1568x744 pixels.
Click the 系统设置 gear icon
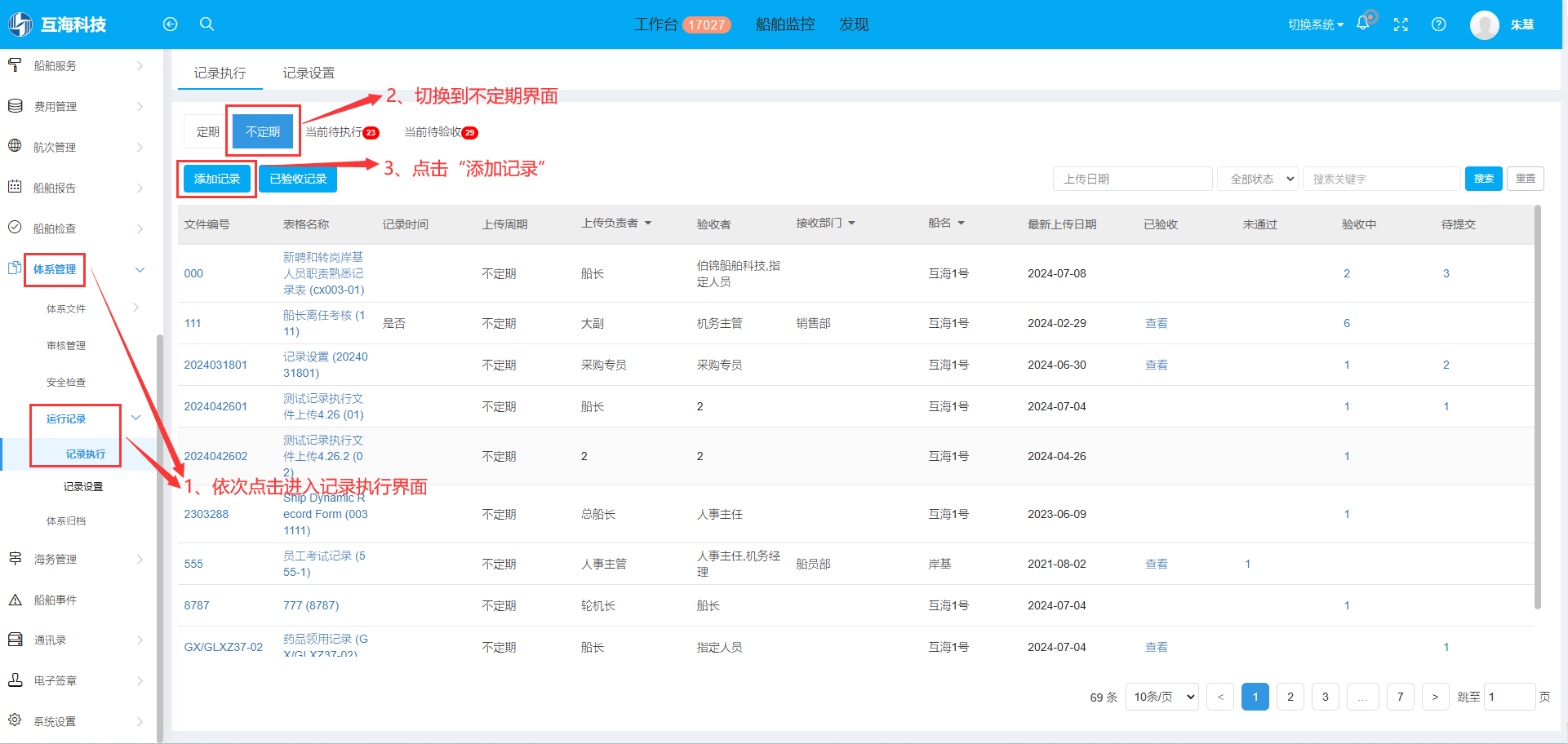coord(15,720)
